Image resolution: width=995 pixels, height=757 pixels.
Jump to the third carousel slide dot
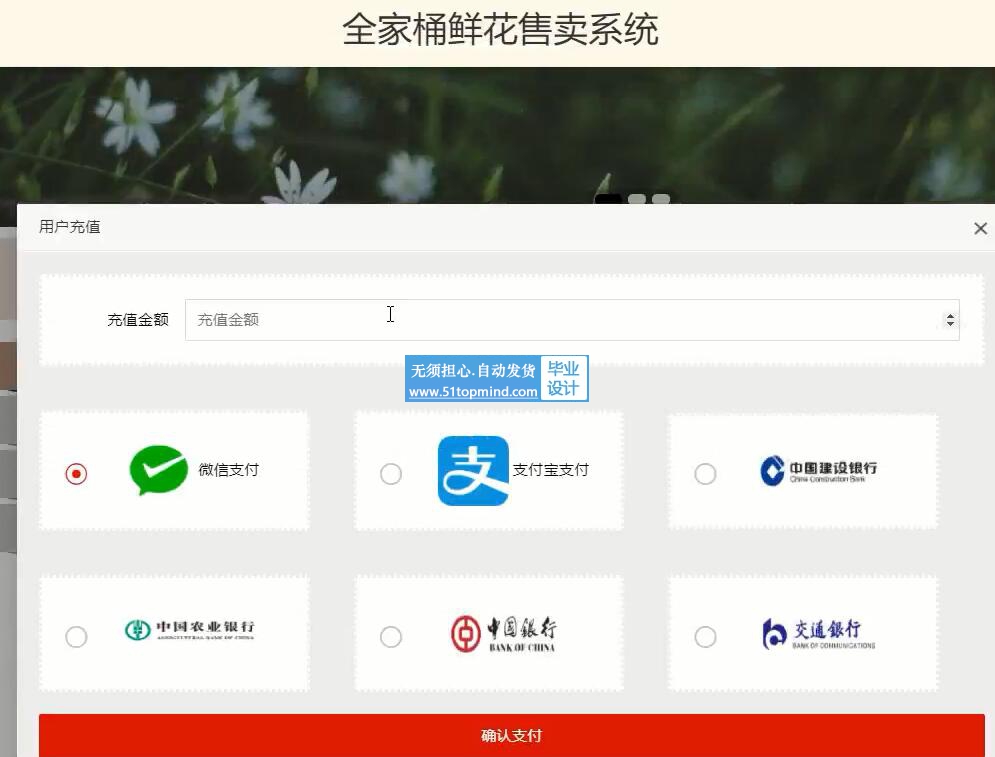pos(661,199)
